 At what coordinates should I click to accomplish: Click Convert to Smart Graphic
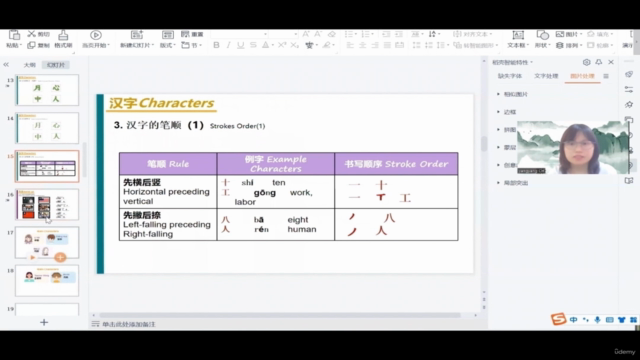476,45
